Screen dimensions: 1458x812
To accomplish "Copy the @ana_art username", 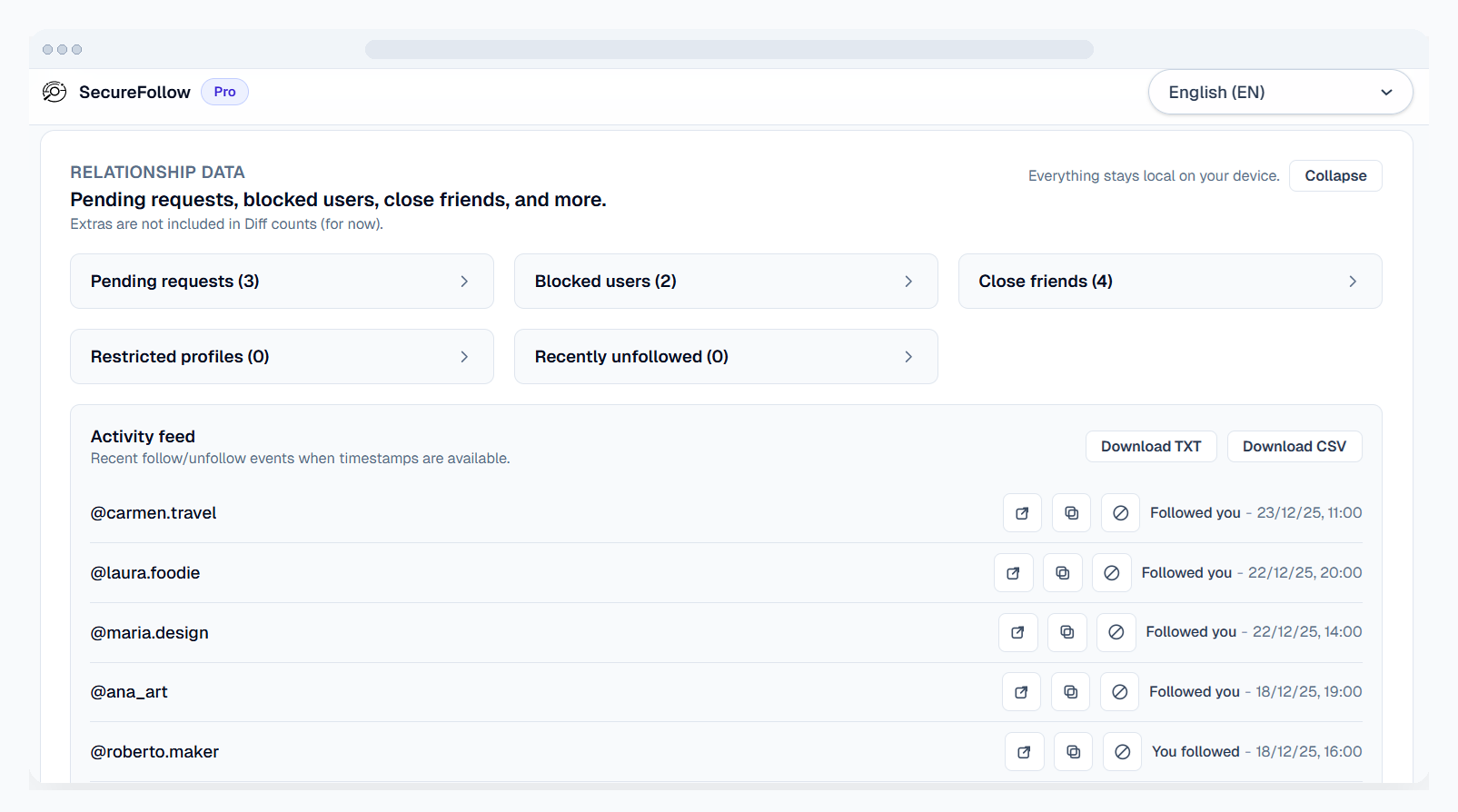I will click(1070, 692).
